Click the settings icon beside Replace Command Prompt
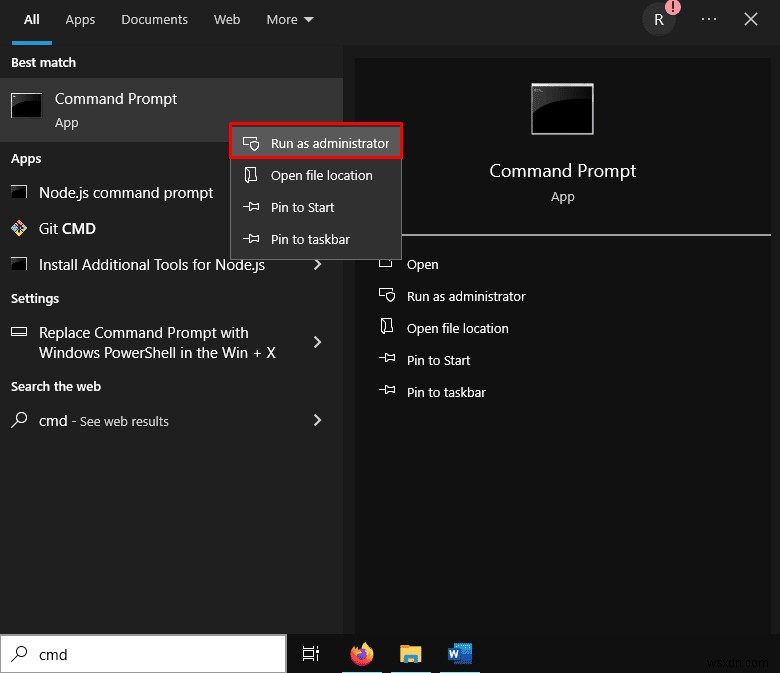 coord(19,332)
